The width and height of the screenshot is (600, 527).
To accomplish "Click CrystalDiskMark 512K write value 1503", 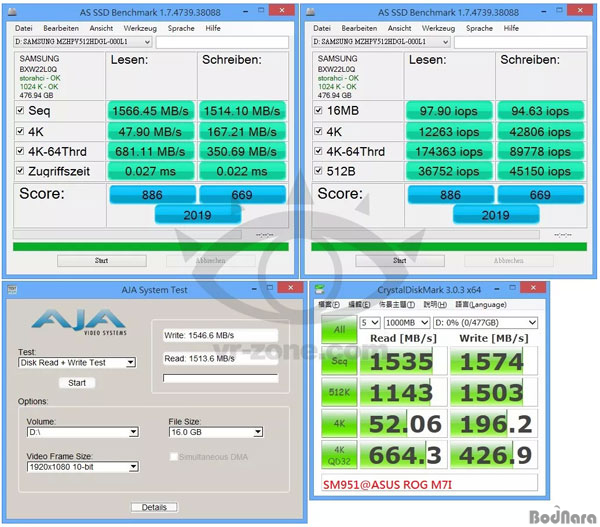I will (494, 392).
